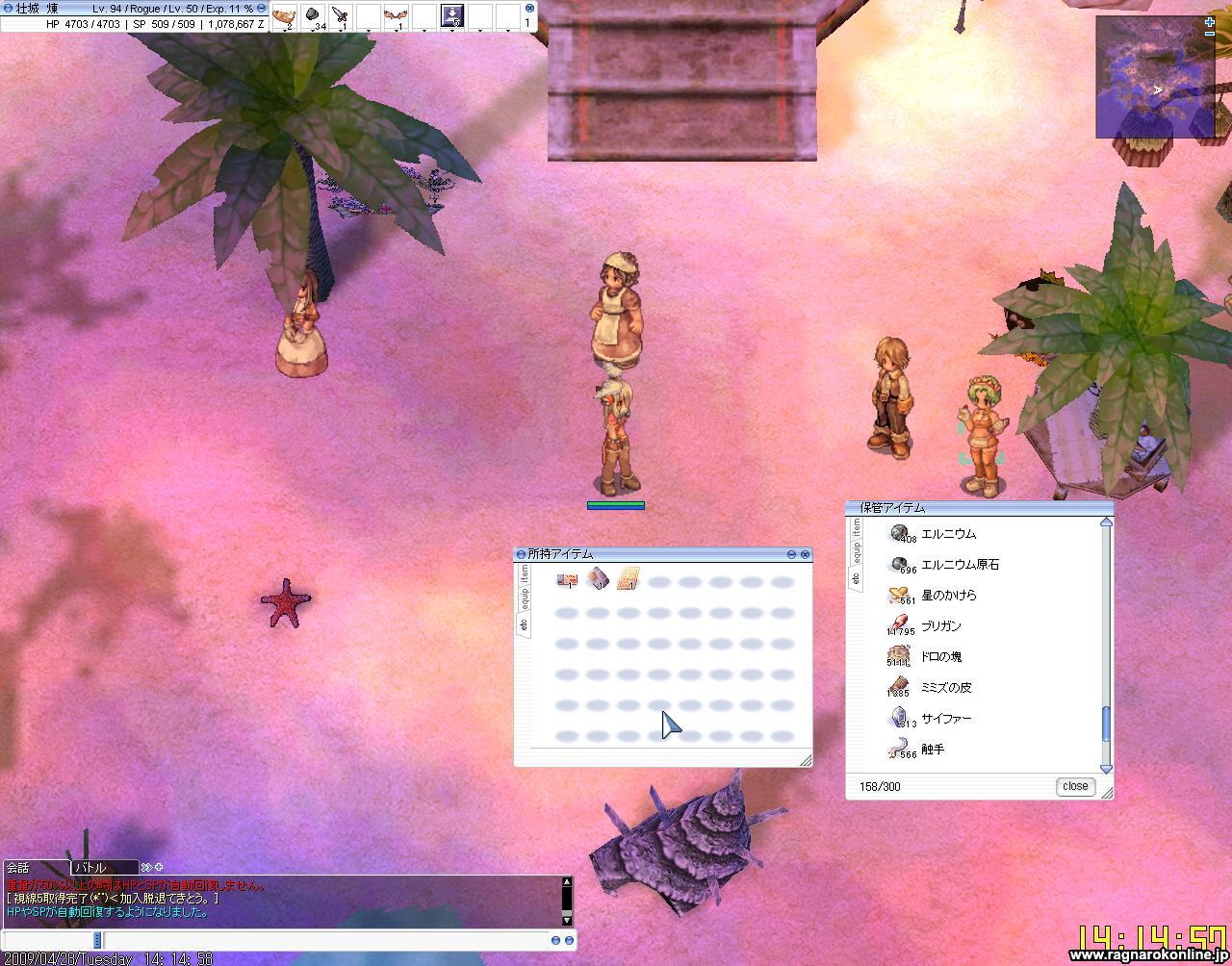Viewport: 1232px width, 966px height.
Task: Click the エルニウム item name
Action: pyautogui.click(x=948, y=534)
